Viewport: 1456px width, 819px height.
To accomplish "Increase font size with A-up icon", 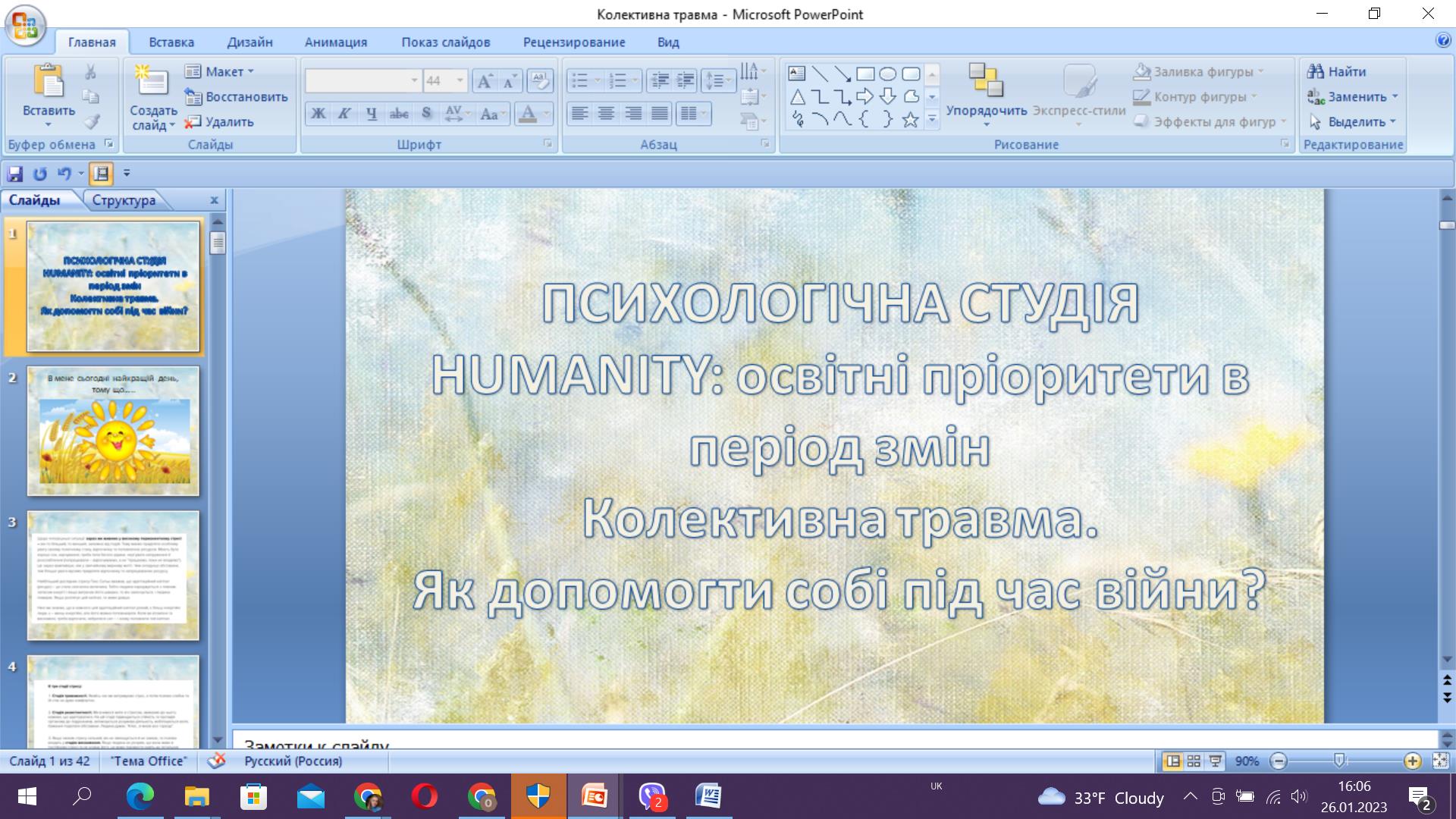I will (x=485, y=80).
